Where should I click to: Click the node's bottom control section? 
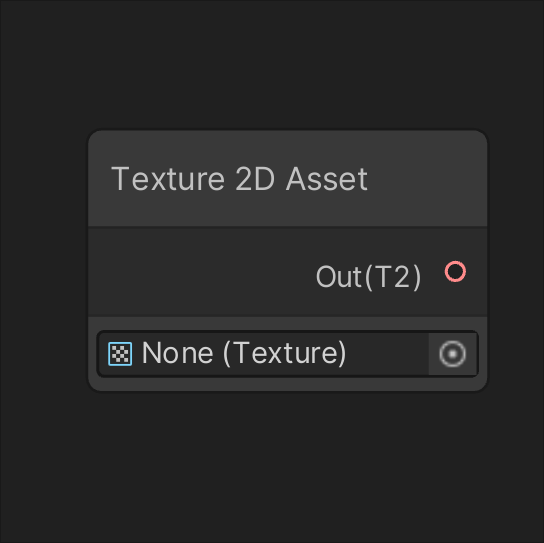(288, 354)
